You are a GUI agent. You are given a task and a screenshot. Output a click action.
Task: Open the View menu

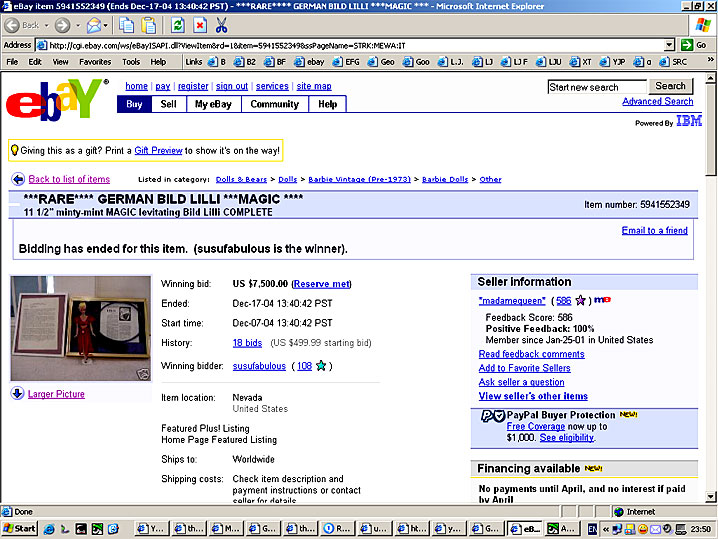pyautogui.click(x=60, y=62)
